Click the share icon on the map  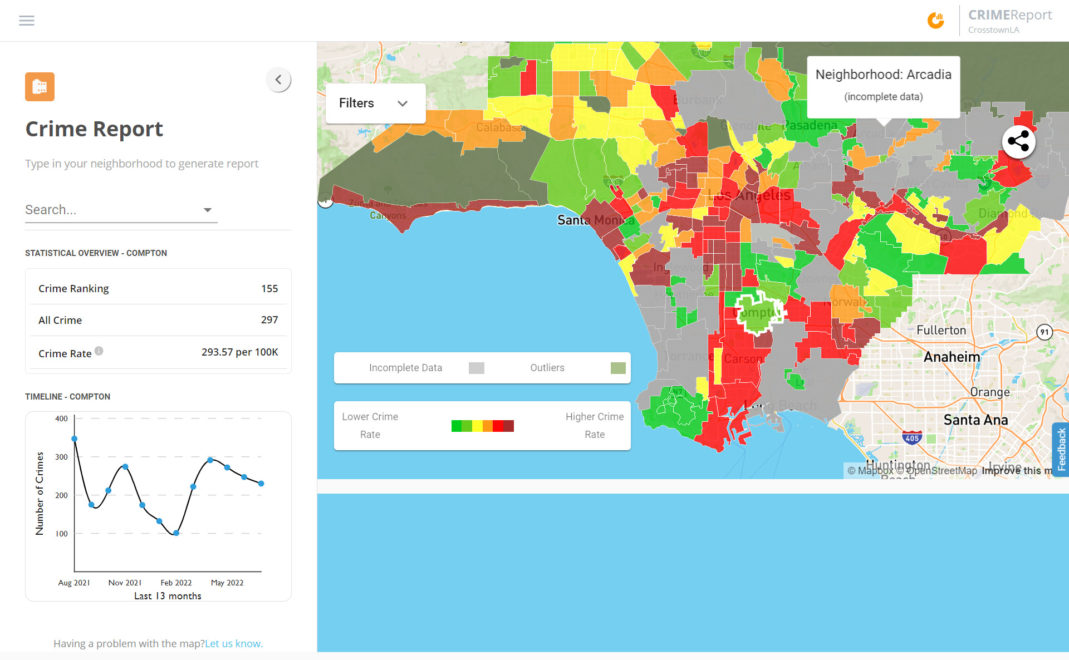pos(1018,142)
